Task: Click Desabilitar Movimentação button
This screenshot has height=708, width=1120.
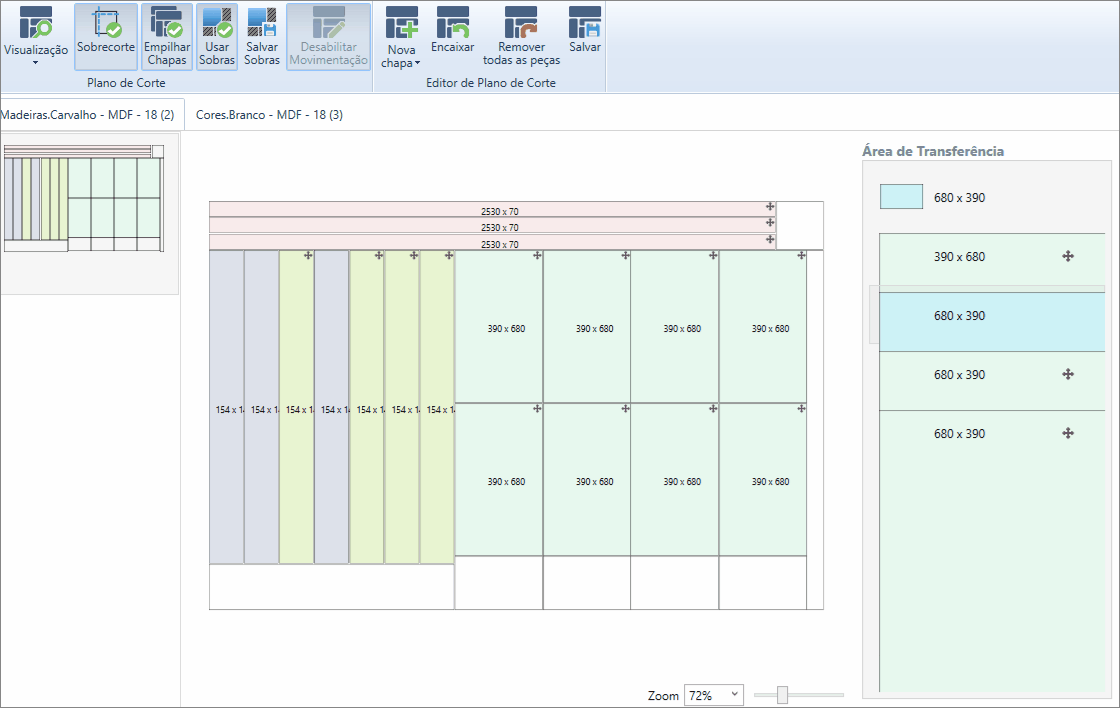Action: tap(329, 36)
